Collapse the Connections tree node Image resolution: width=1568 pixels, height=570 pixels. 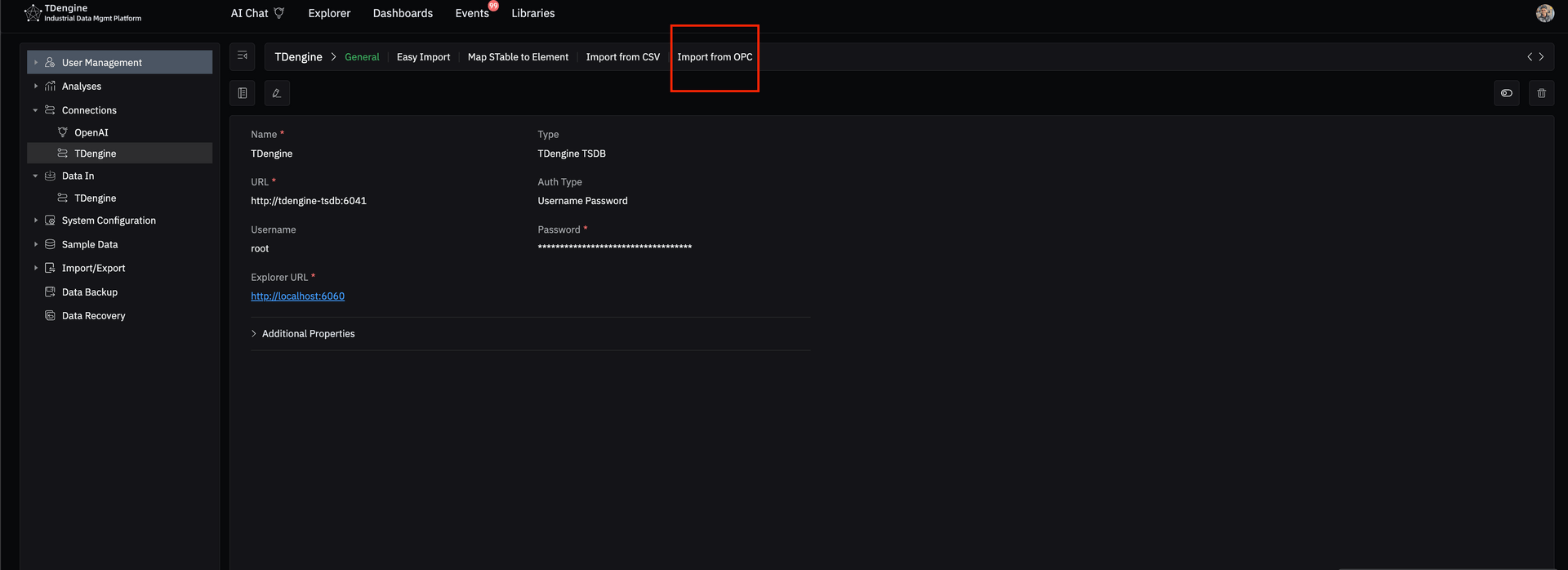click(x=35, y=110)
